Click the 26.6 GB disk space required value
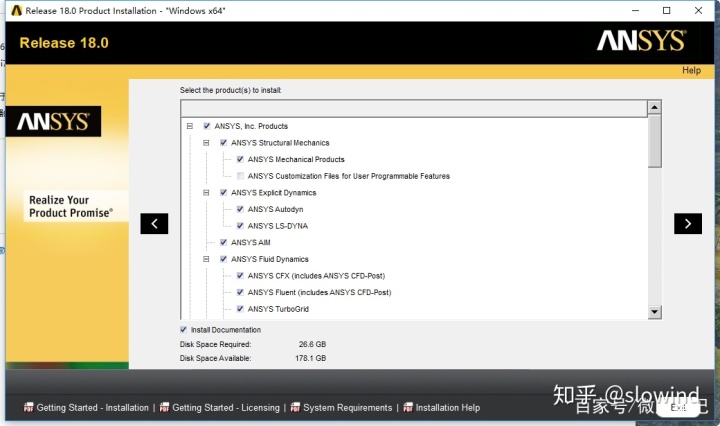This screenshot has height=426, width=720. point(312,344)
